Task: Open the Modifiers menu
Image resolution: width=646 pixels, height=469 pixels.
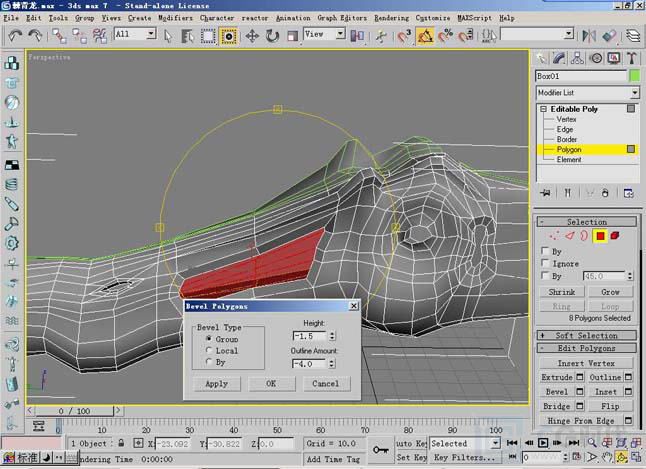Action: pos(175,18)
